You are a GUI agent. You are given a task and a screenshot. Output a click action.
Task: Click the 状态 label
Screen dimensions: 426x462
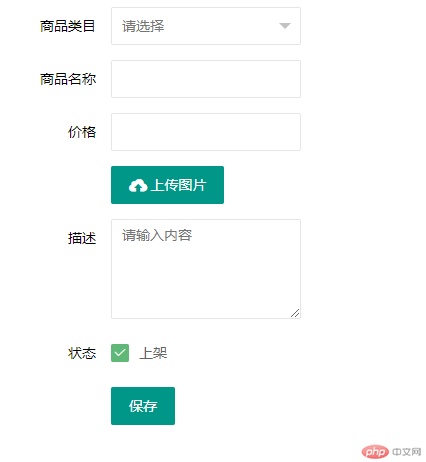(82, 353)
